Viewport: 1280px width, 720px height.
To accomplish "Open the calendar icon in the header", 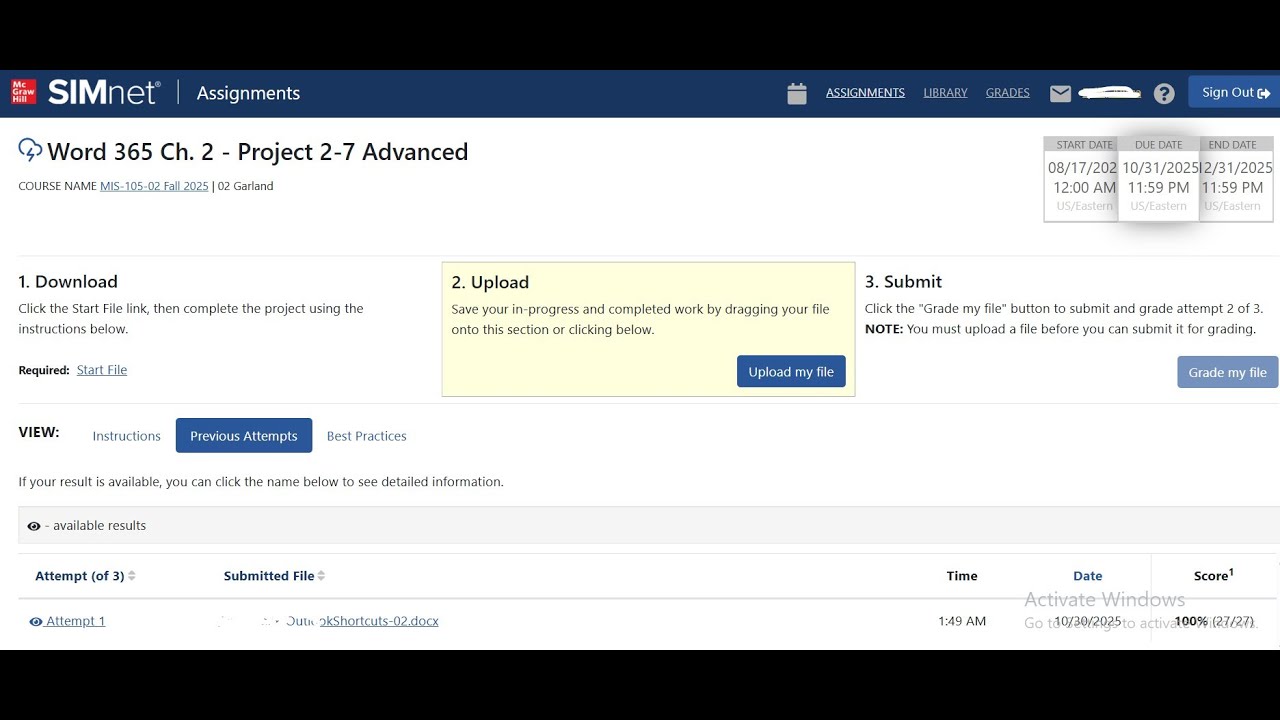I will click(x=797, y=93).
